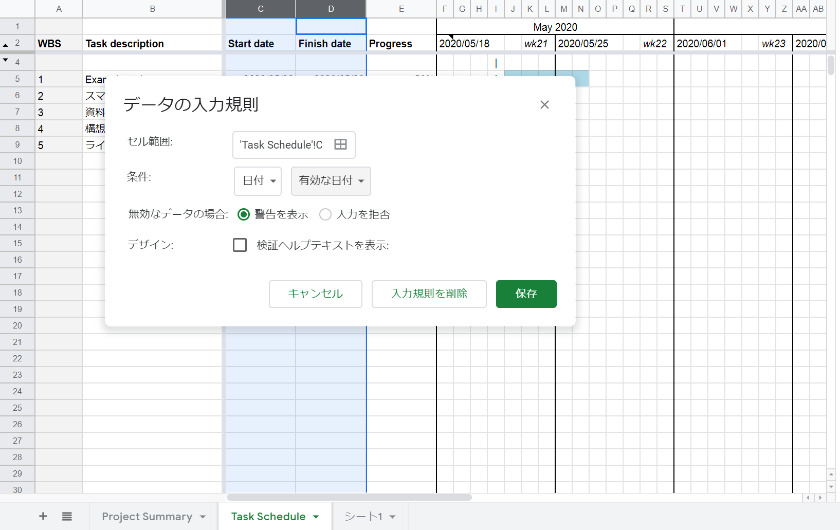The image size is (840, 530).
Task: Click the add sheet plus icon
Action: point(43,516)
